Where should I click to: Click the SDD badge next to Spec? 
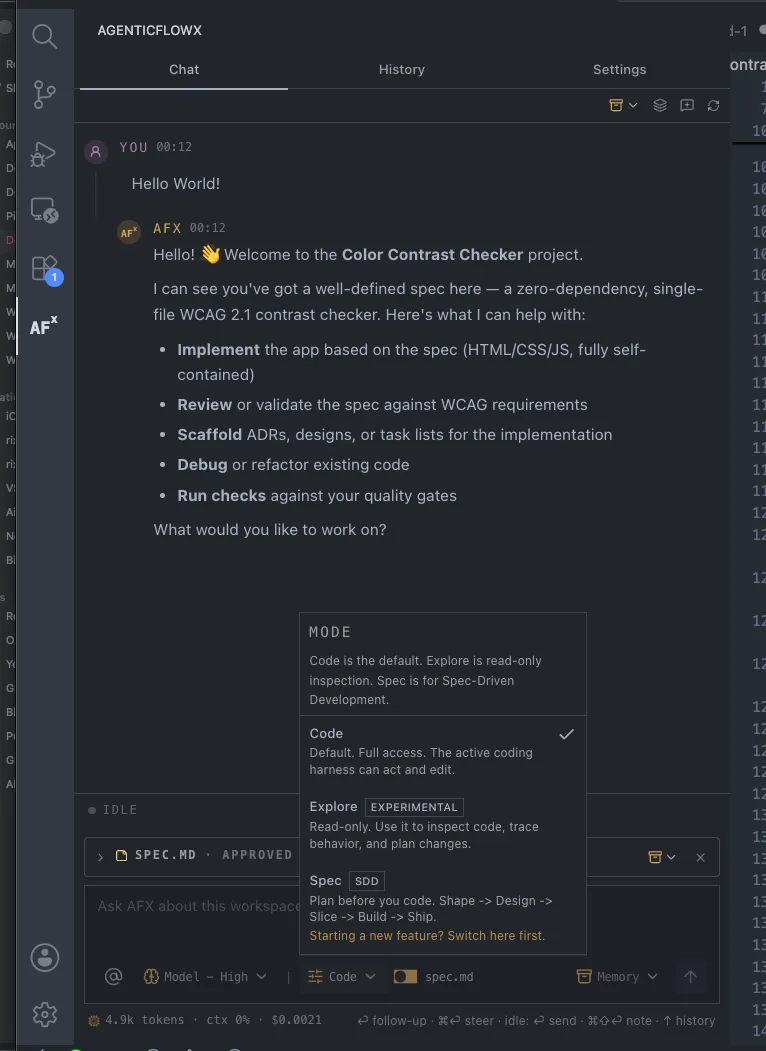point(367,881)
